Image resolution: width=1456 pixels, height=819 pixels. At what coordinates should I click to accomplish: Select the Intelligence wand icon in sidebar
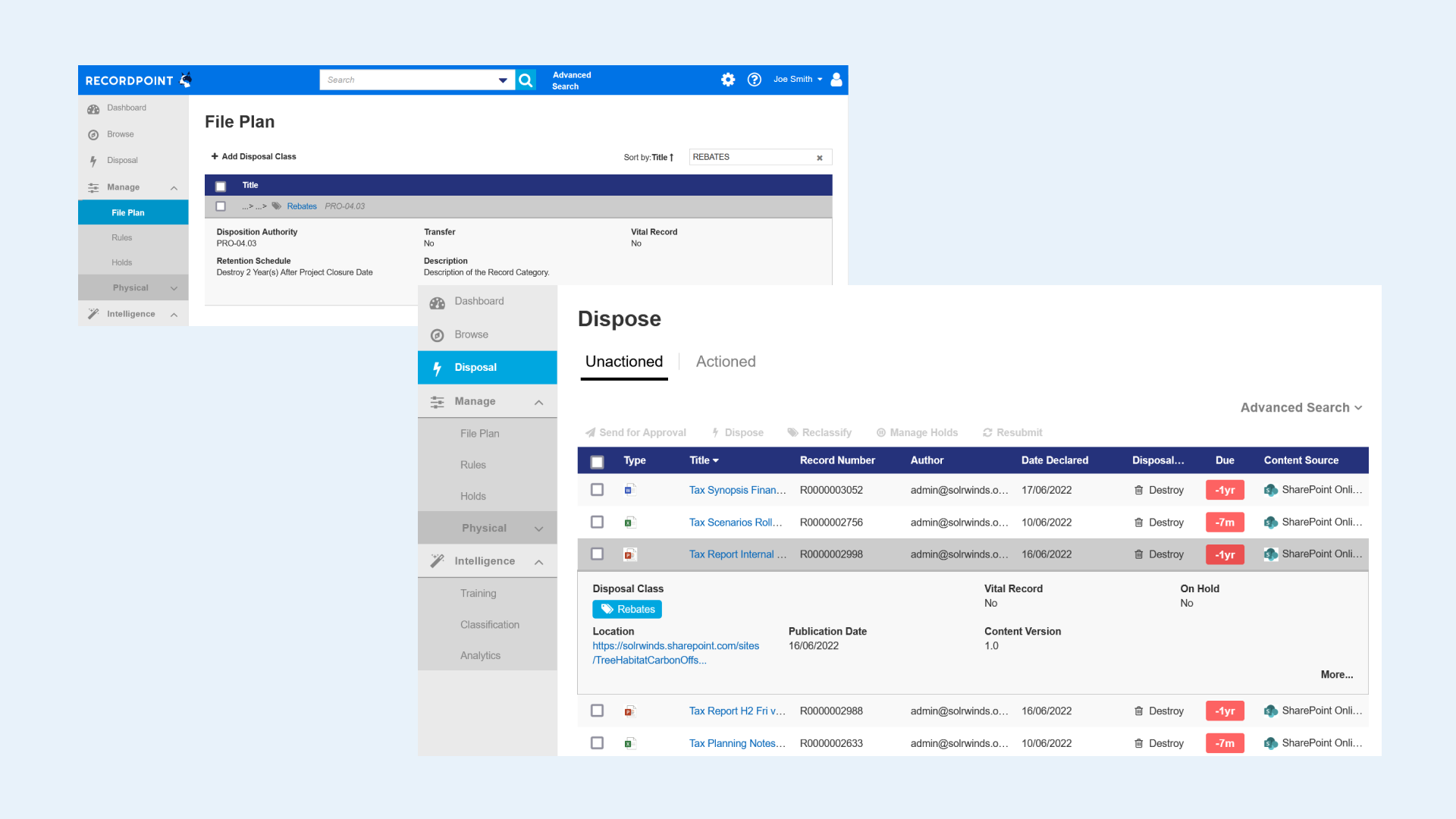point(437,561)
